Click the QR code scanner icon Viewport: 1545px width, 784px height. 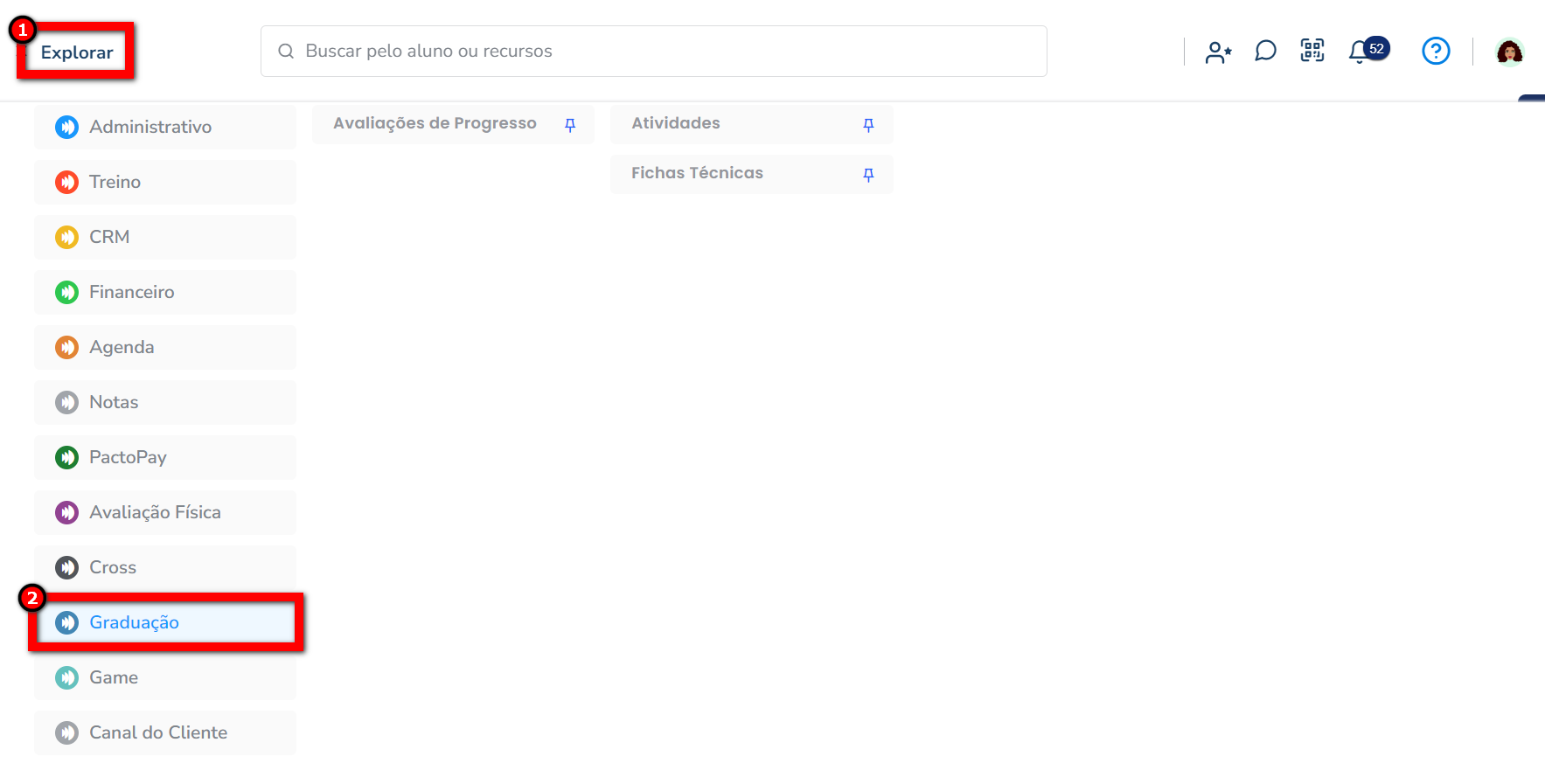(x=1312, y=51)
